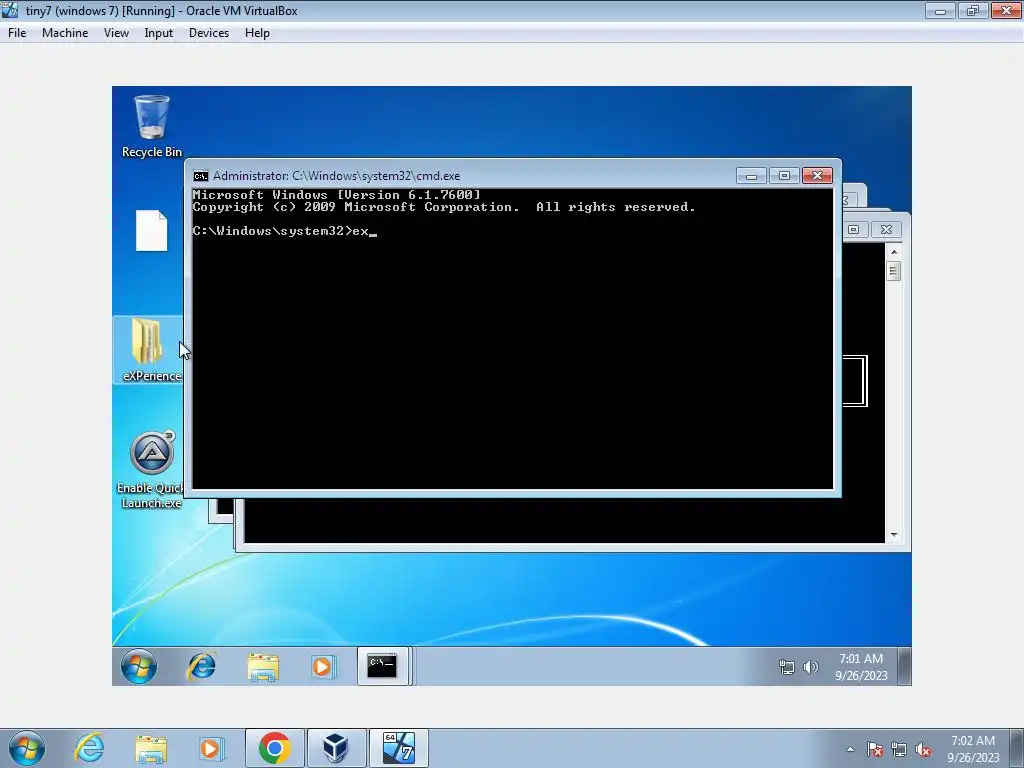The image size is (1024, 768).
Task: Open the Input menu
Action: pos(159,33)
